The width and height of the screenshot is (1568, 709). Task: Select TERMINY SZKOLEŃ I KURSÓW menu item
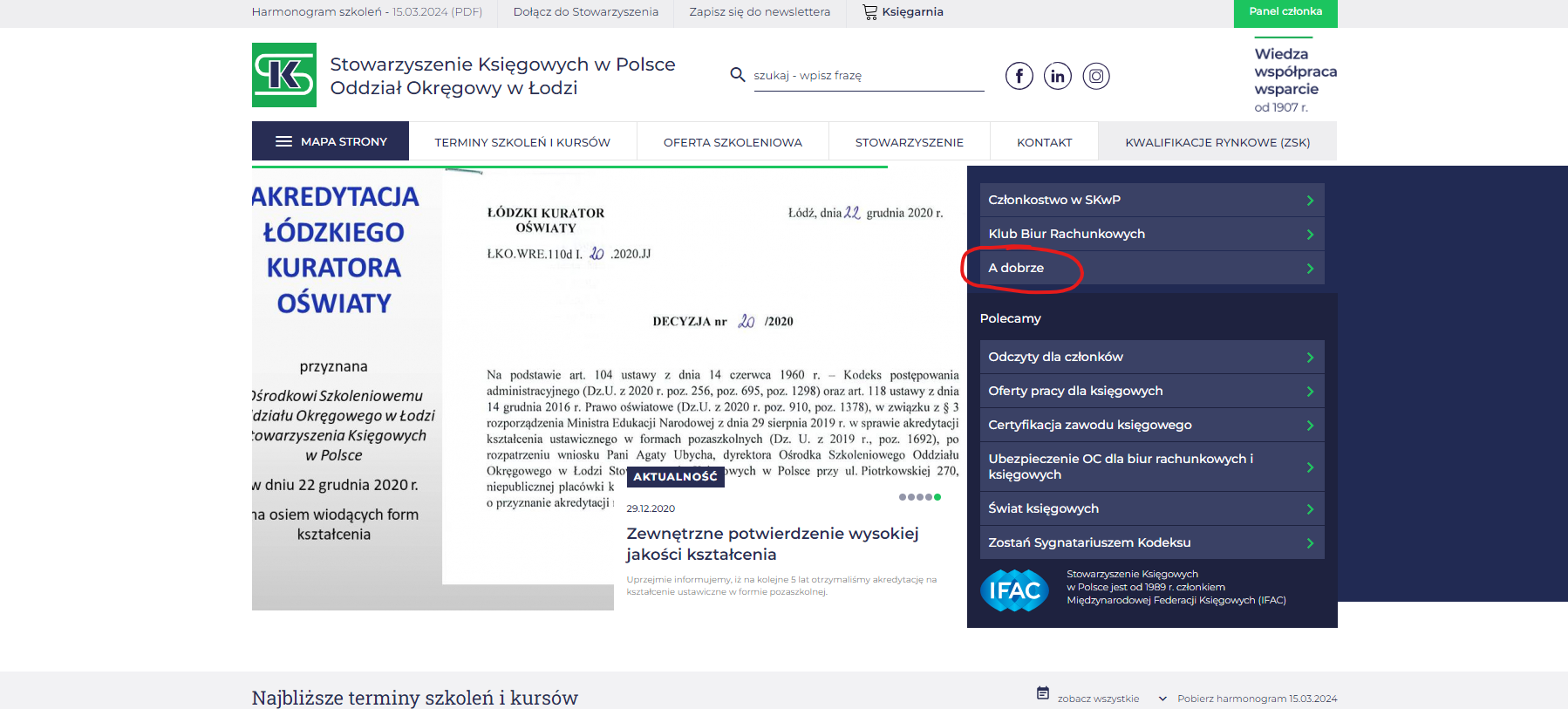(x=522, y=142)
